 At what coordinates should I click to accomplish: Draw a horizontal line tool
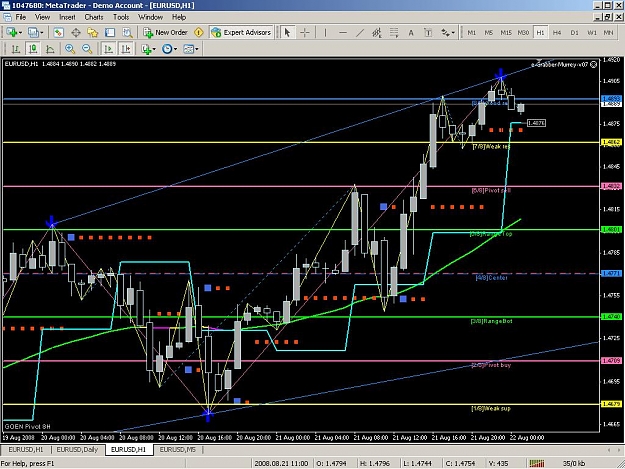pos(342,33)
